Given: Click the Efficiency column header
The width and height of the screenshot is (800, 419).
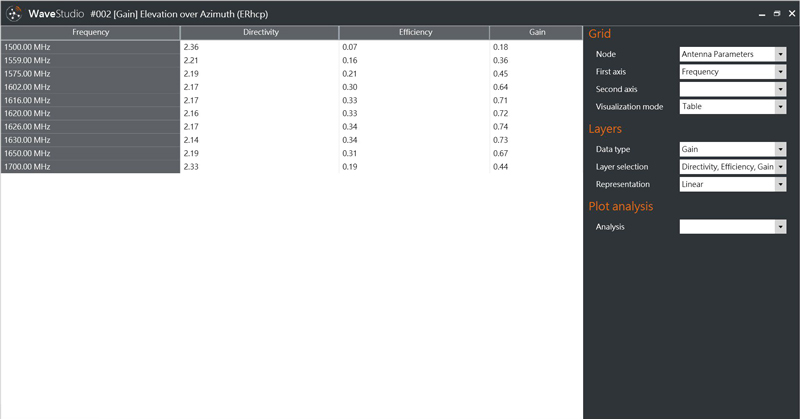Looking at the screenshot, I should 415,33.
